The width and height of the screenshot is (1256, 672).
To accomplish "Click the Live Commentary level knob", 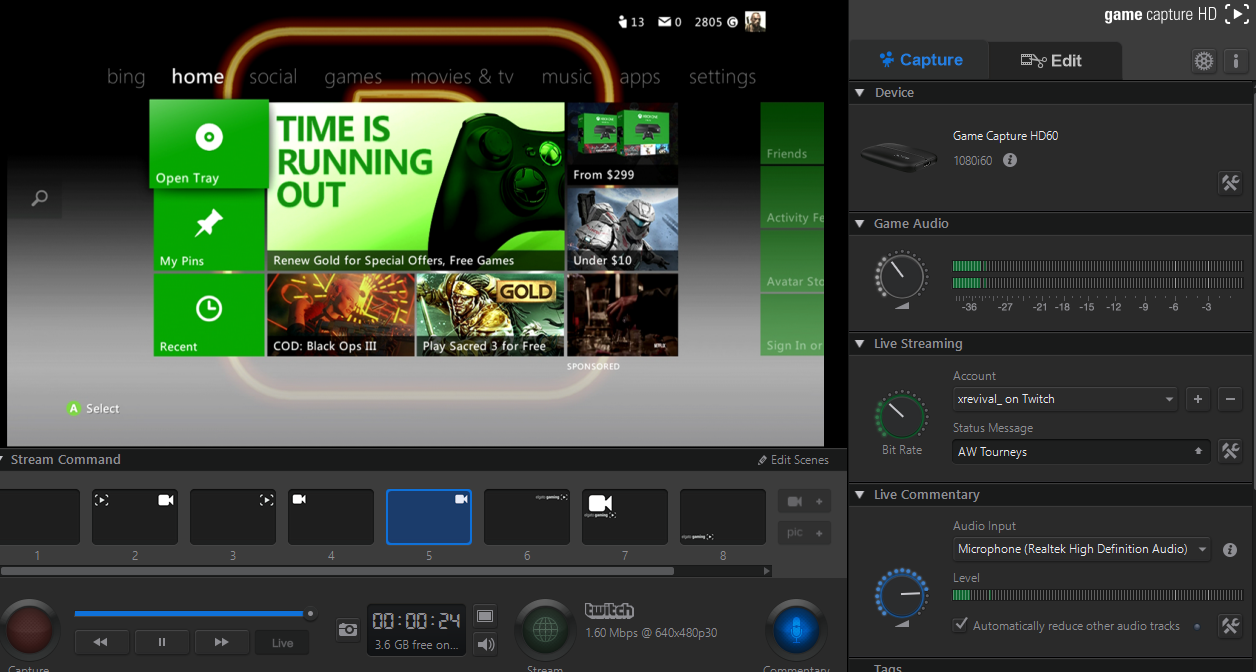I will tap(901, 592).
